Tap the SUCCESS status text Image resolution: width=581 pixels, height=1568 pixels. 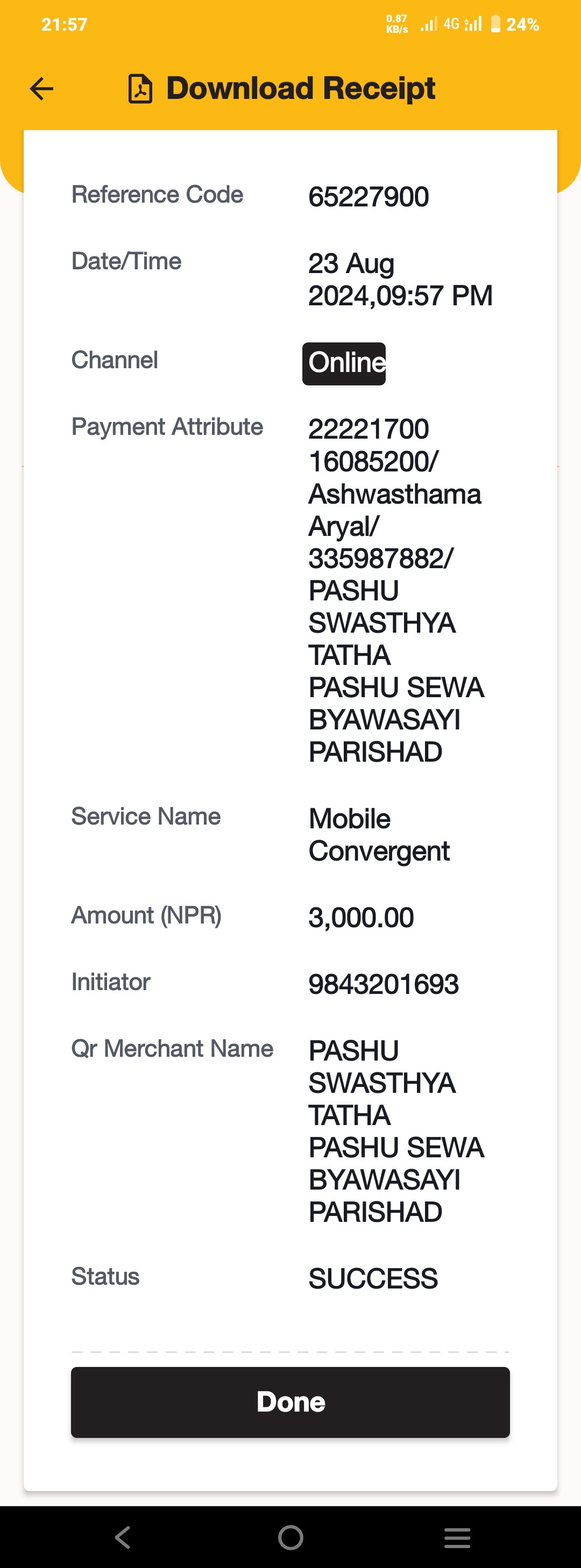373,1278
